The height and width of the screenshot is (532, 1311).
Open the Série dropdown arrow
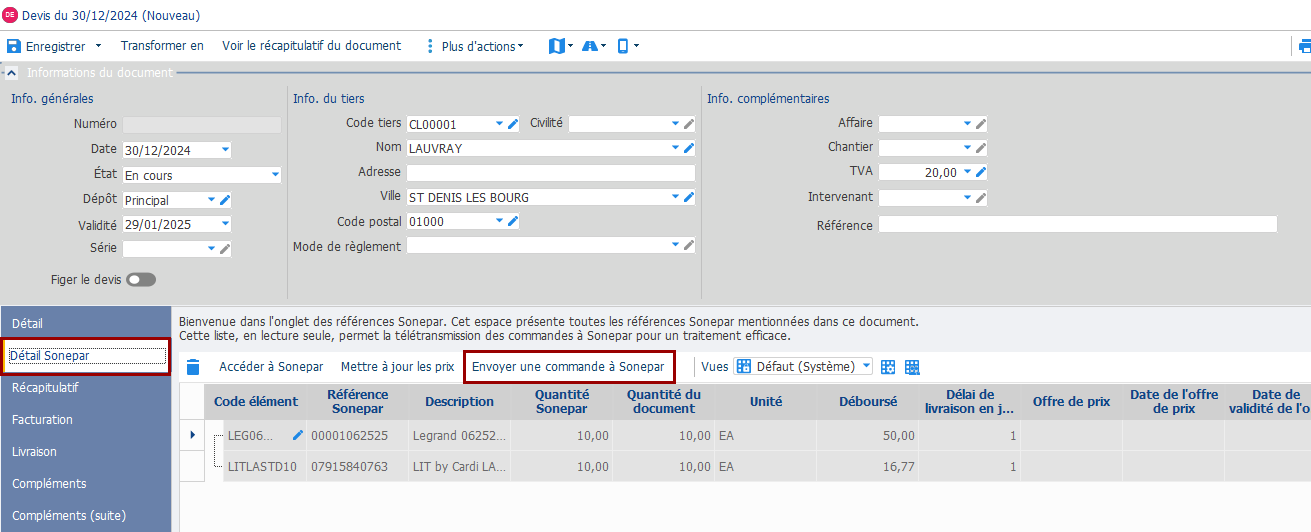(211, 249)
